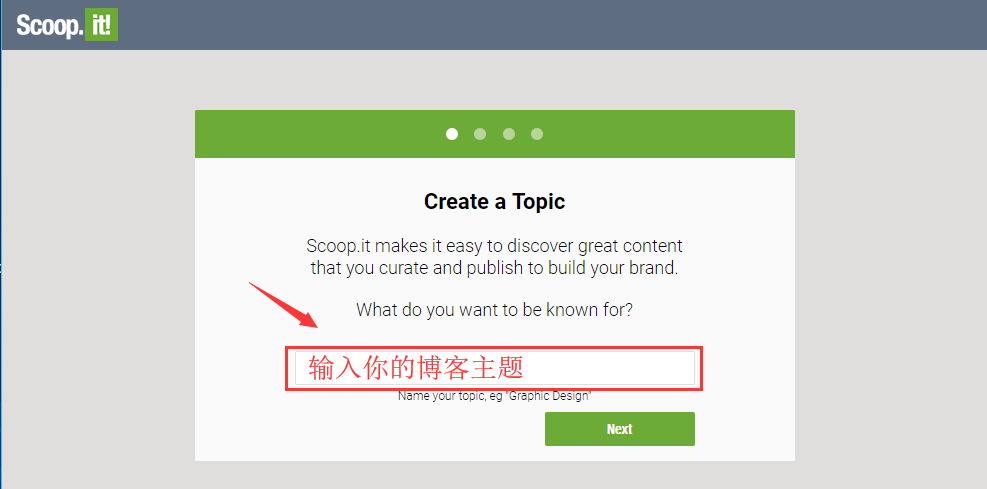The width and height of the screenshot is (987, 489).
Task: Click the white "Scoop." word in logo
Action: pos(49,26)
